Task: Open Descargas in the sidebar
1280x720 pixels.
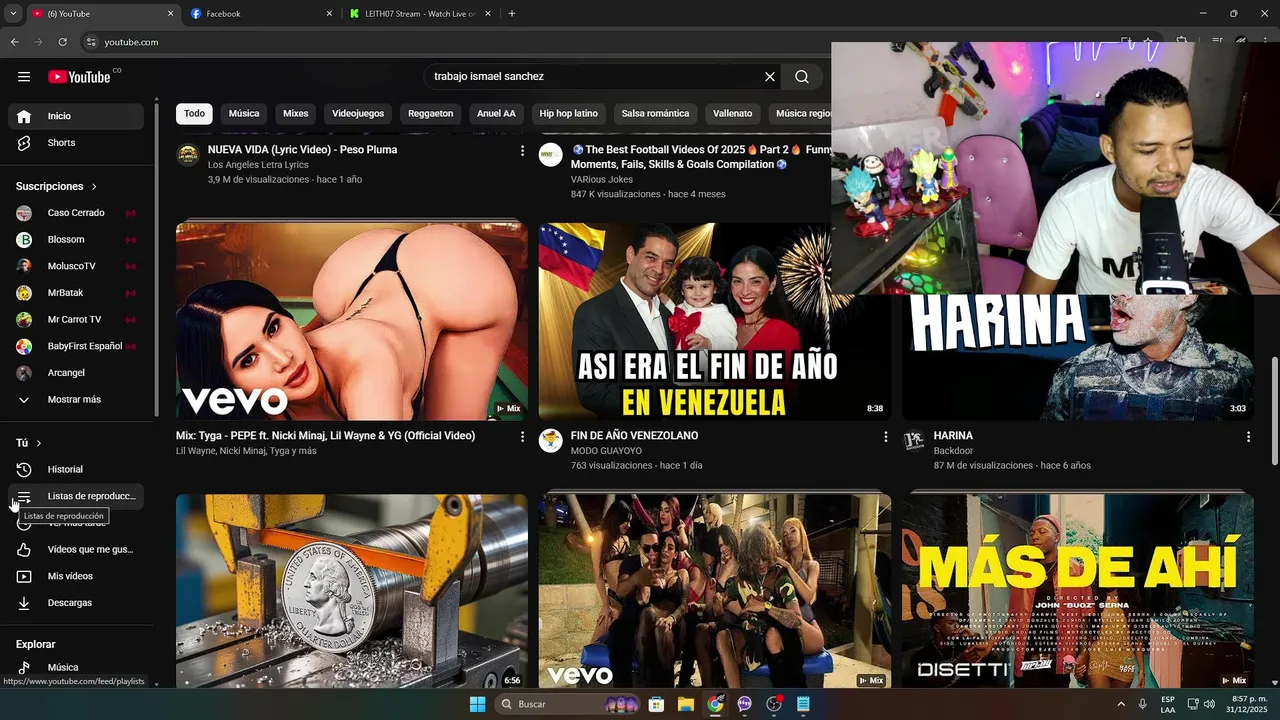Action: (x=76, y=603)
